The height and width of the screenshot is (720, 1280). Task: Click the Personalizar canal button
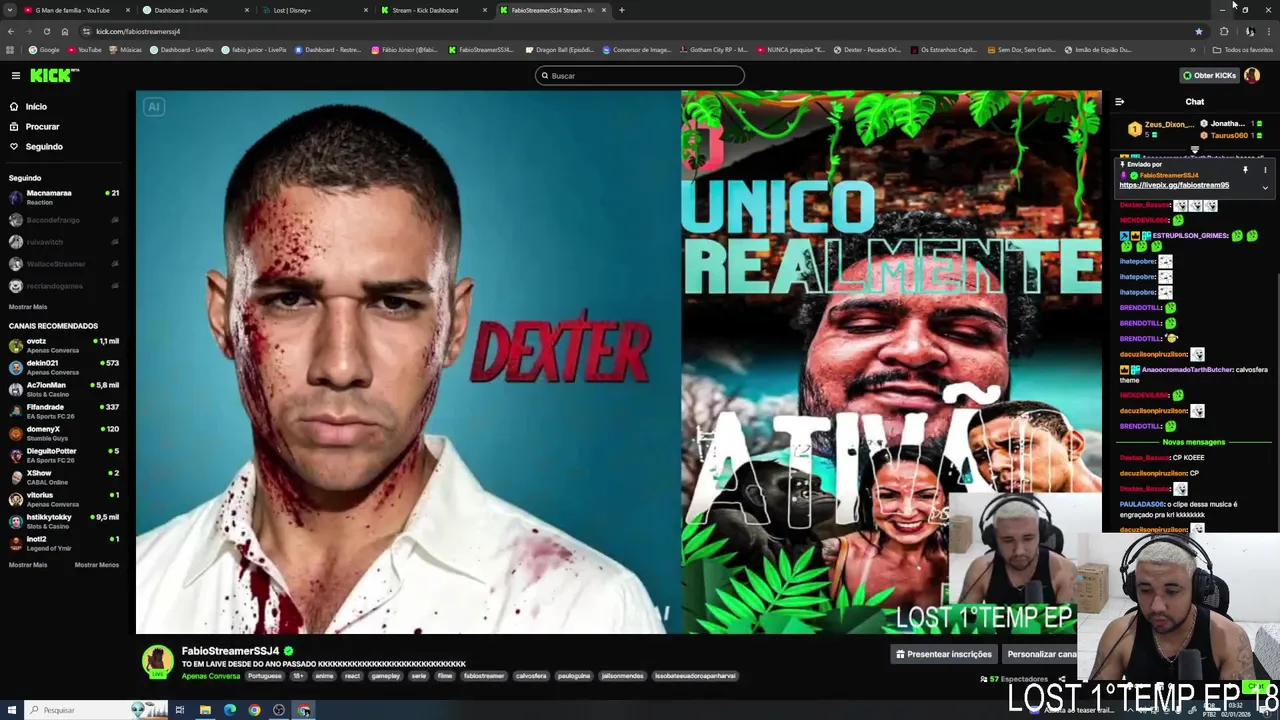pyautogui.click(x=1040, y=654)
